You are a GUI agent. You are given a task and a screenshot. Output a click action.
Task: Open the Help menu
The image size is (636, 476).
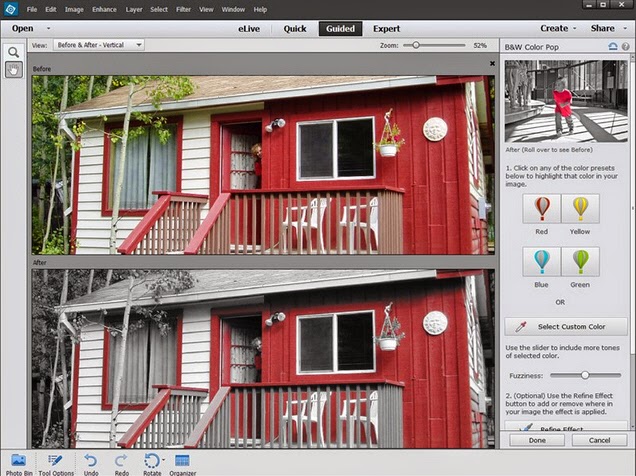point(260,9)
